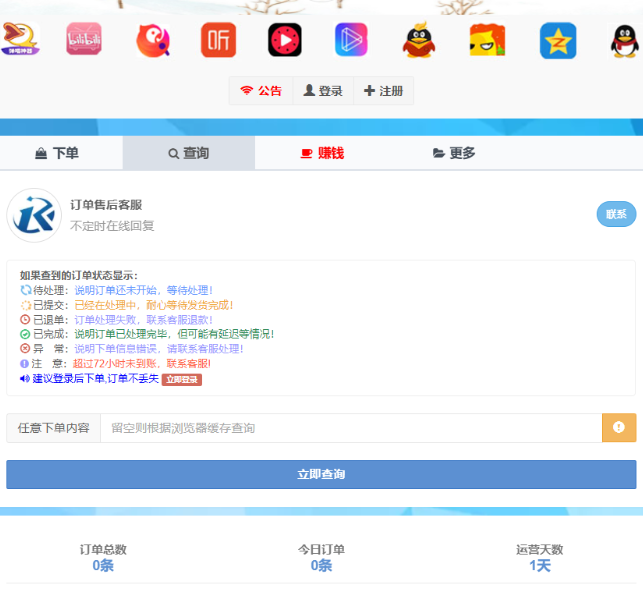Click the 异常 red cross icon
643x596 pixels.
coord(25,349)
